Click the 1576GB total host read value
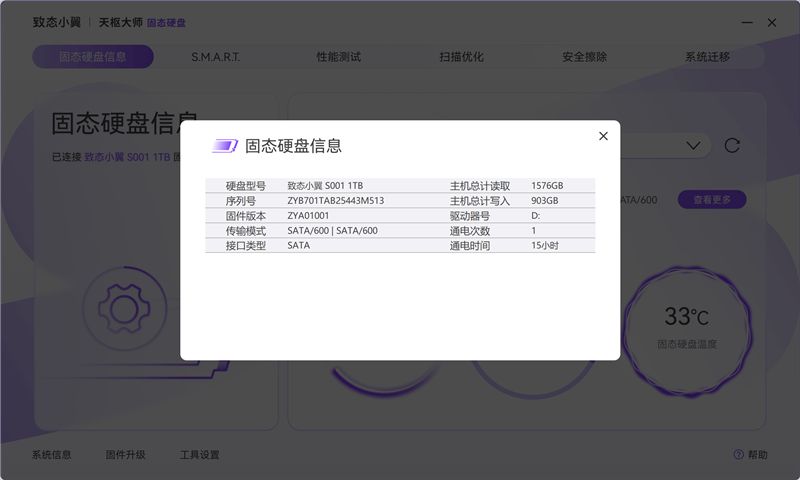 tap(547, 186)
